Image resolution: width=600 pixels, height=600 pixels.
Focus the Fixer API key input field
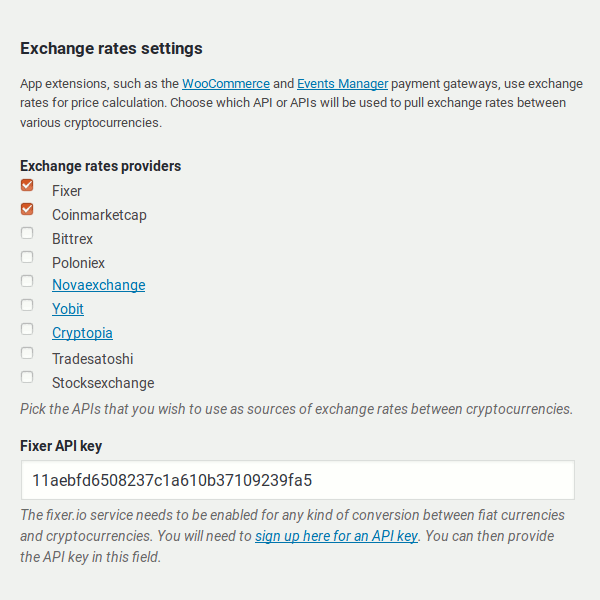297,480
